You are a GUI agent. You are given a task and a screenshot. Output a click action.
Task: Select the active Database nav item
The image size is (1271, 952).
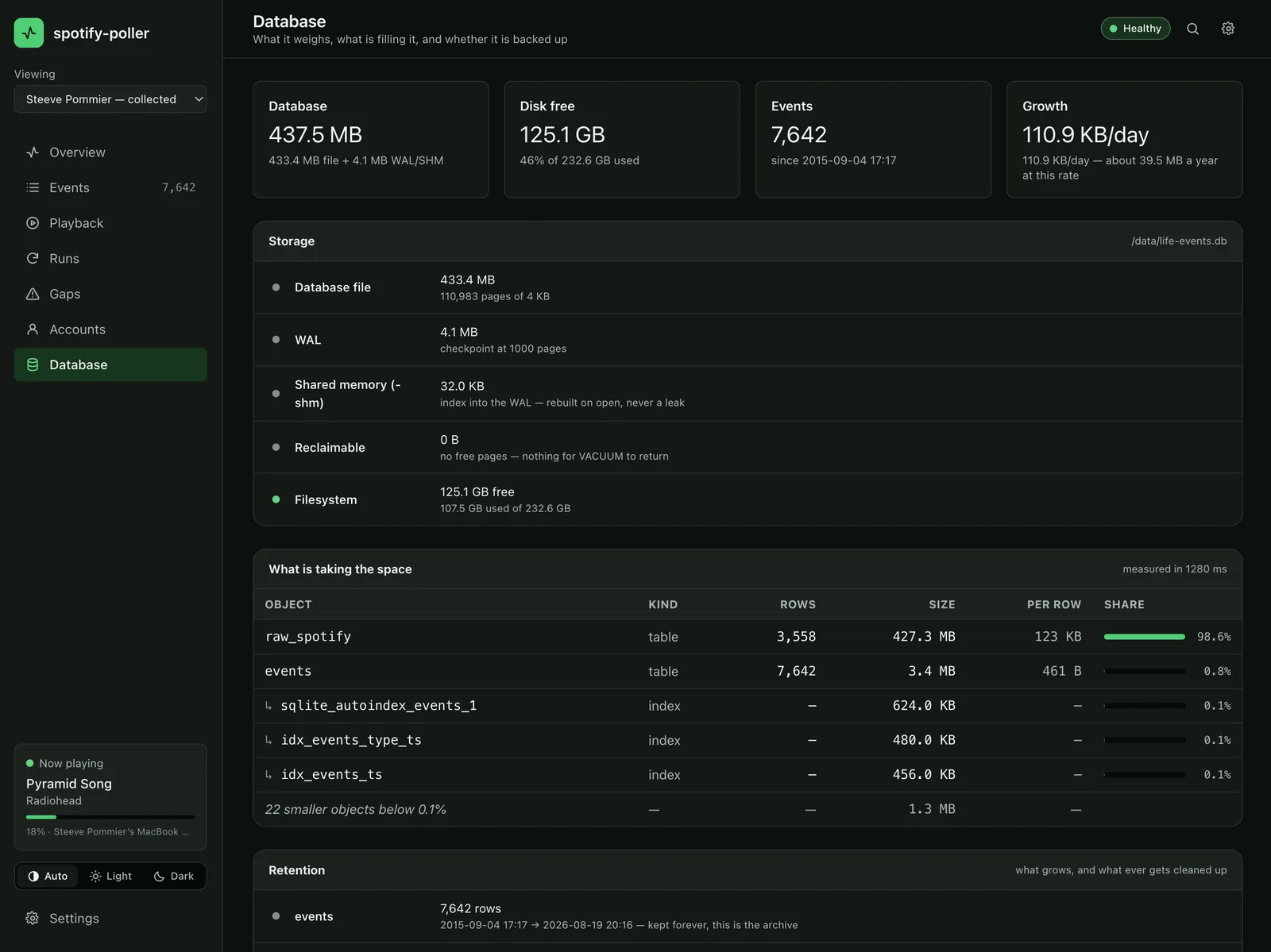(110, 364)
